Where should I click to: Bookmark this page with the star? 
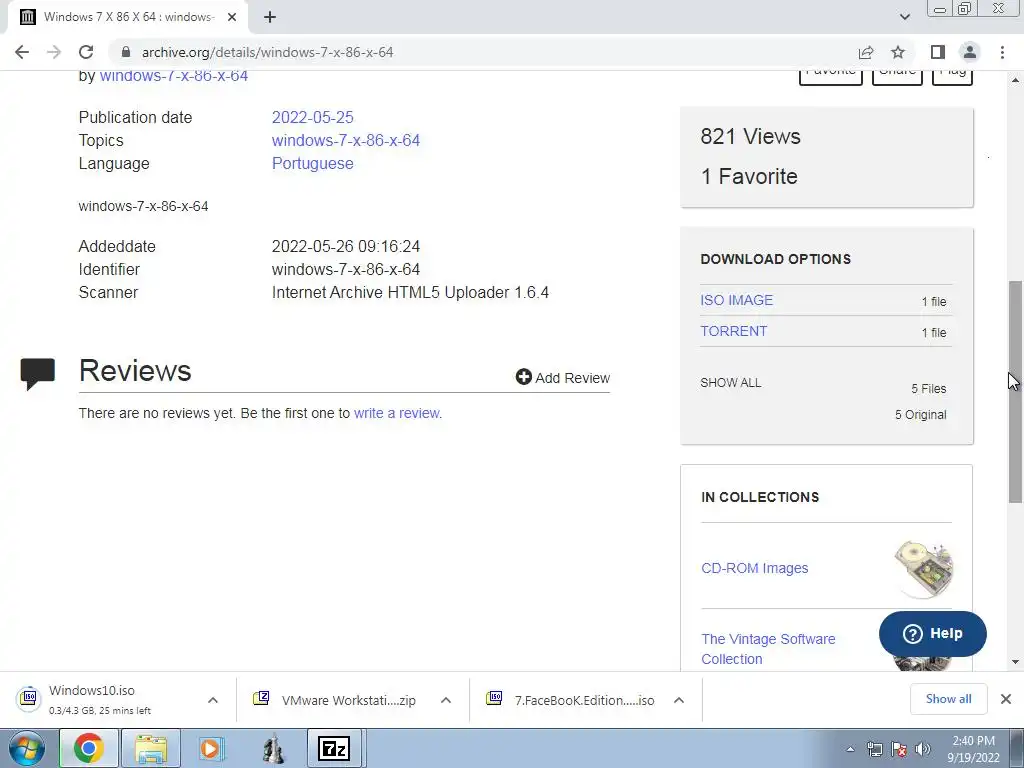coord(898,52)
